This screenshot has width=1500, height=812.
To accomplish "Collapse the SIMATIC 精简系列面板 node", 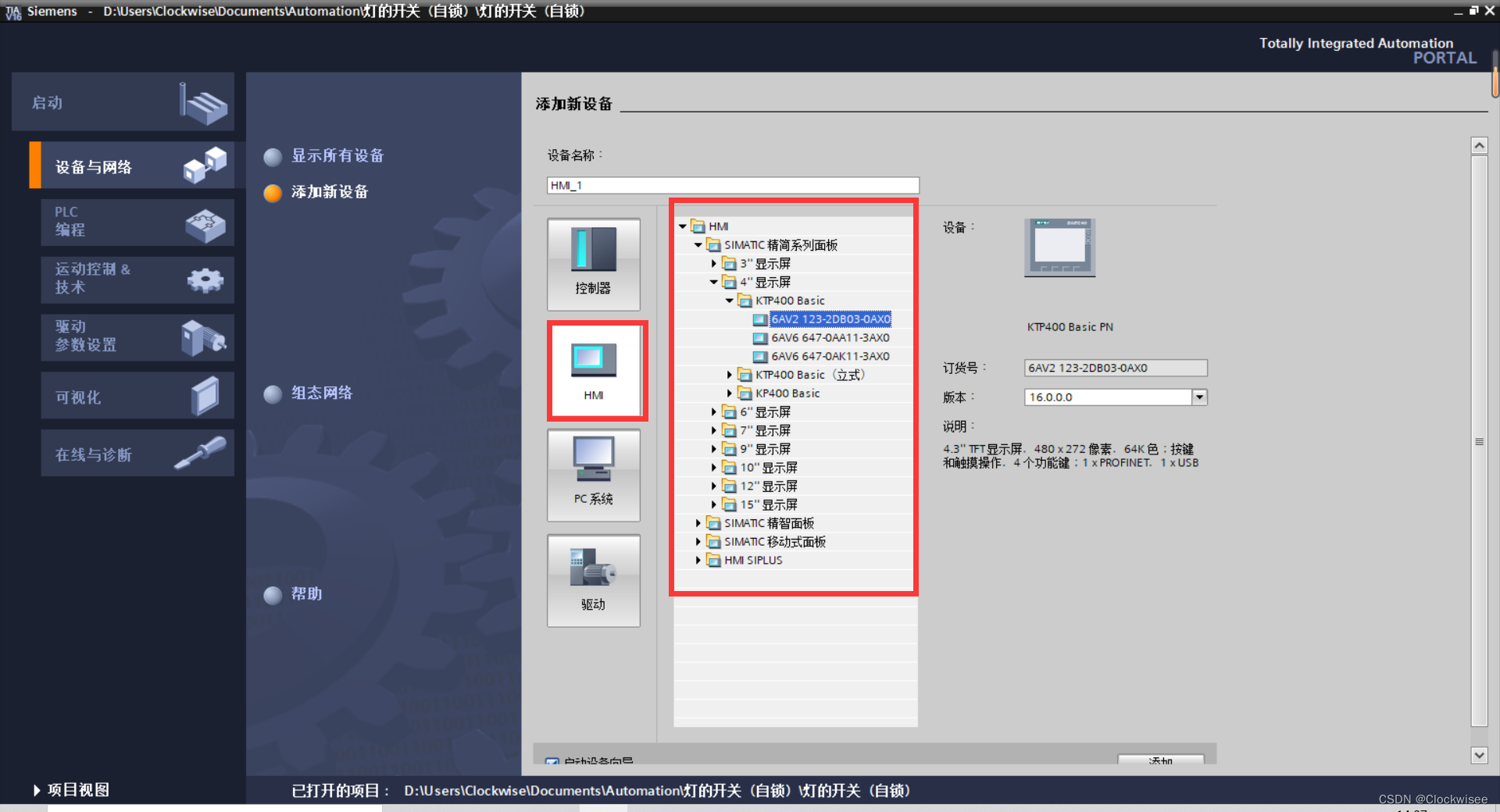I will [x=698, y=245].
